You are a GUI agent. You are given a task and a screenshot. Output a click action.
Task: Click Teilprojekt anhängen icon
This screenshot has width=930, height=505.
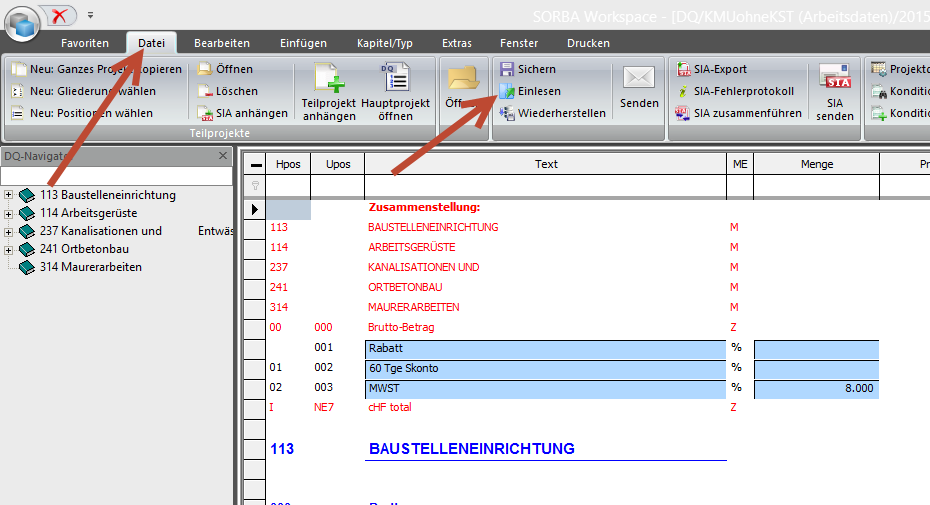[x=328, y=78]
